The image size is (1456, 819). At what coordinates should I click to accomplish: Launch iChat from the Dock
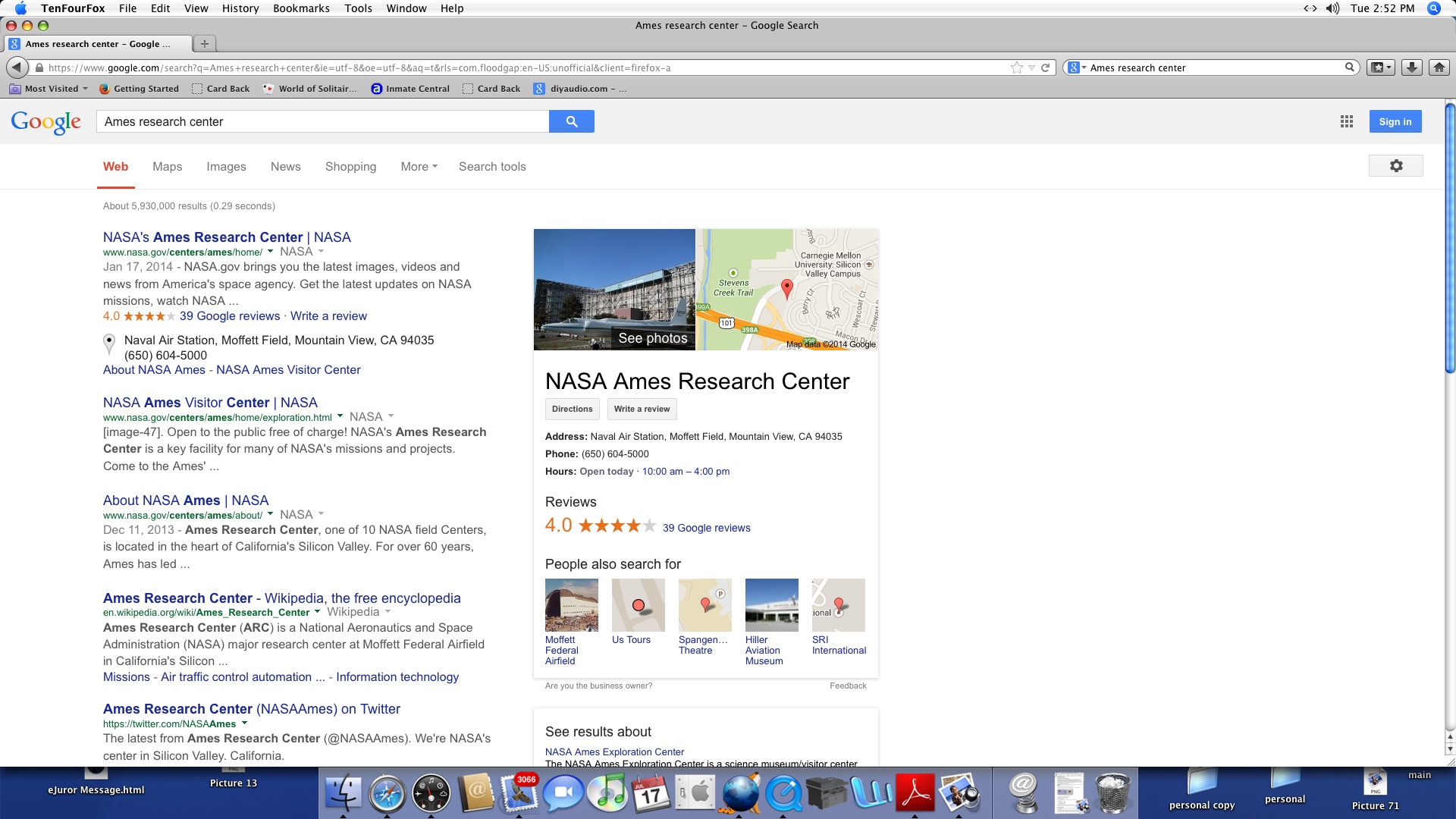[x=563, y=793]
